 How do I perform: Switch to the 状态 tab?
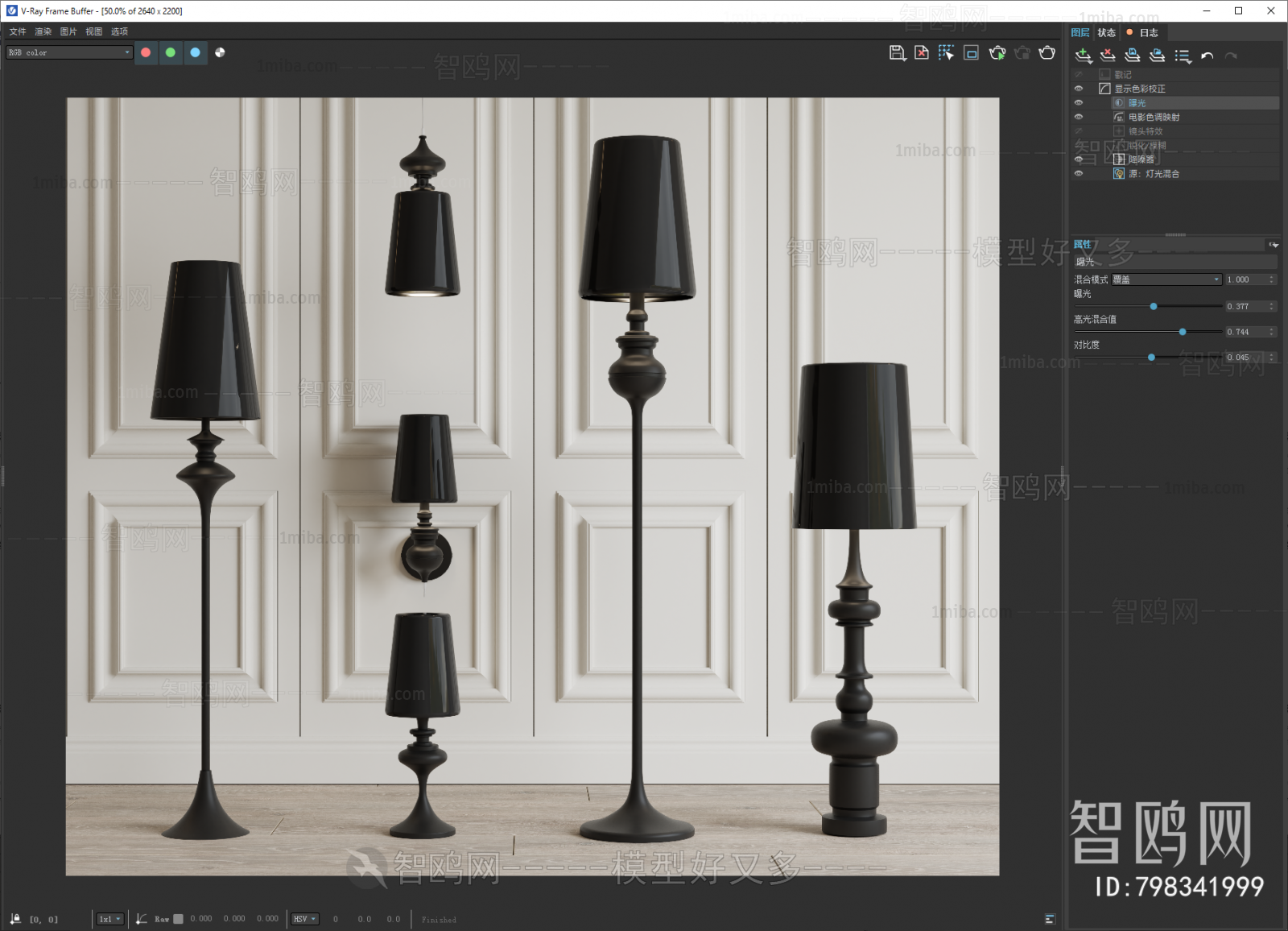tap(1107, 33)
